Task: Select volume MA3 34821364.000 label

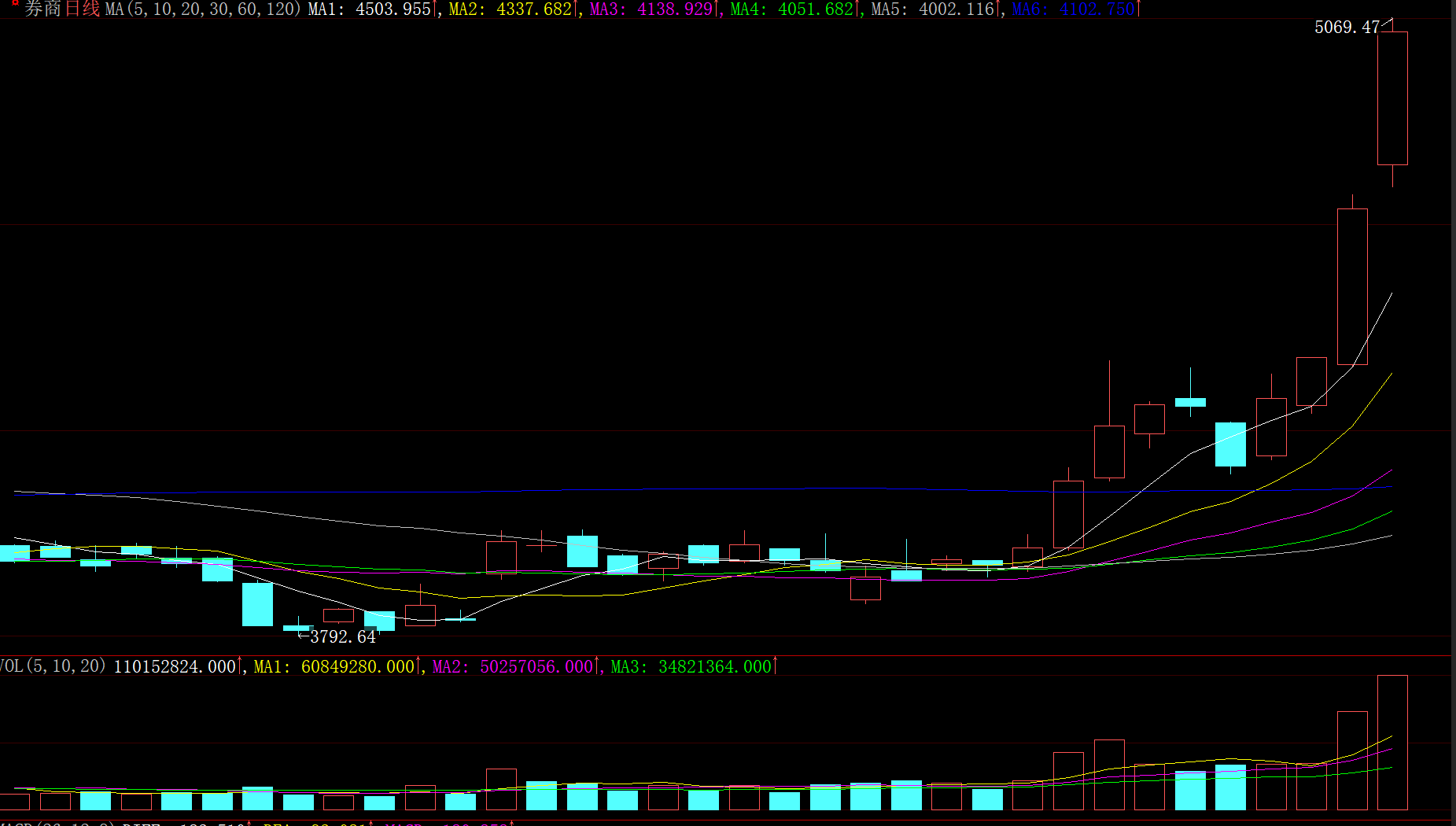Action: coord(692,667)
